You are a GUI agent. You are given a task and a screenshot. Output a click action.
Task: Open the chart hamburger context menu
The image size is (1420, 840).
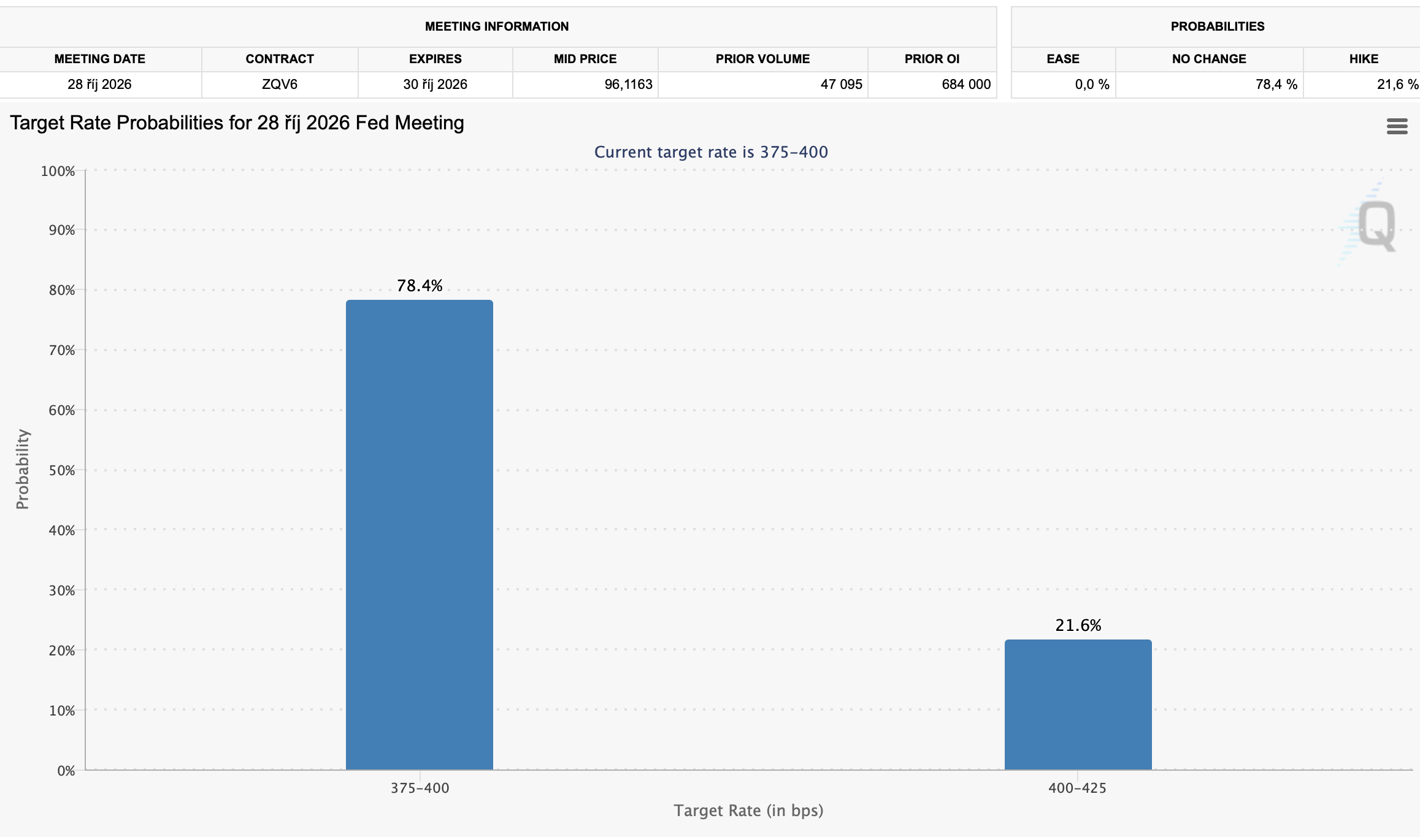tap(1397, 126)
